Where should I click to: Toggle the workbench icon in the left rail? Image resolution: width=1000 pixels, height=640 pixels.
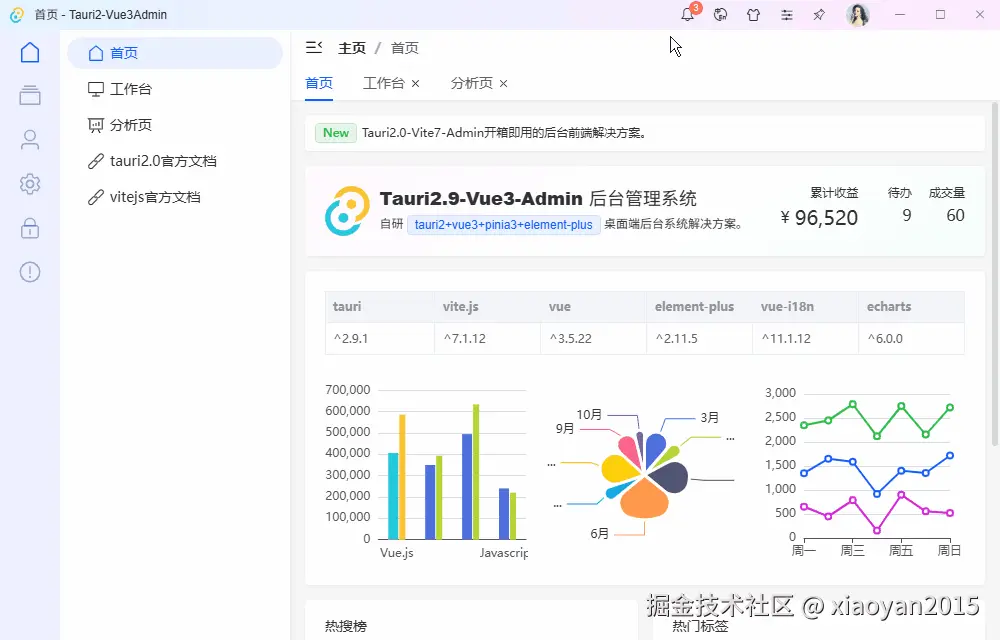[29, 95]
